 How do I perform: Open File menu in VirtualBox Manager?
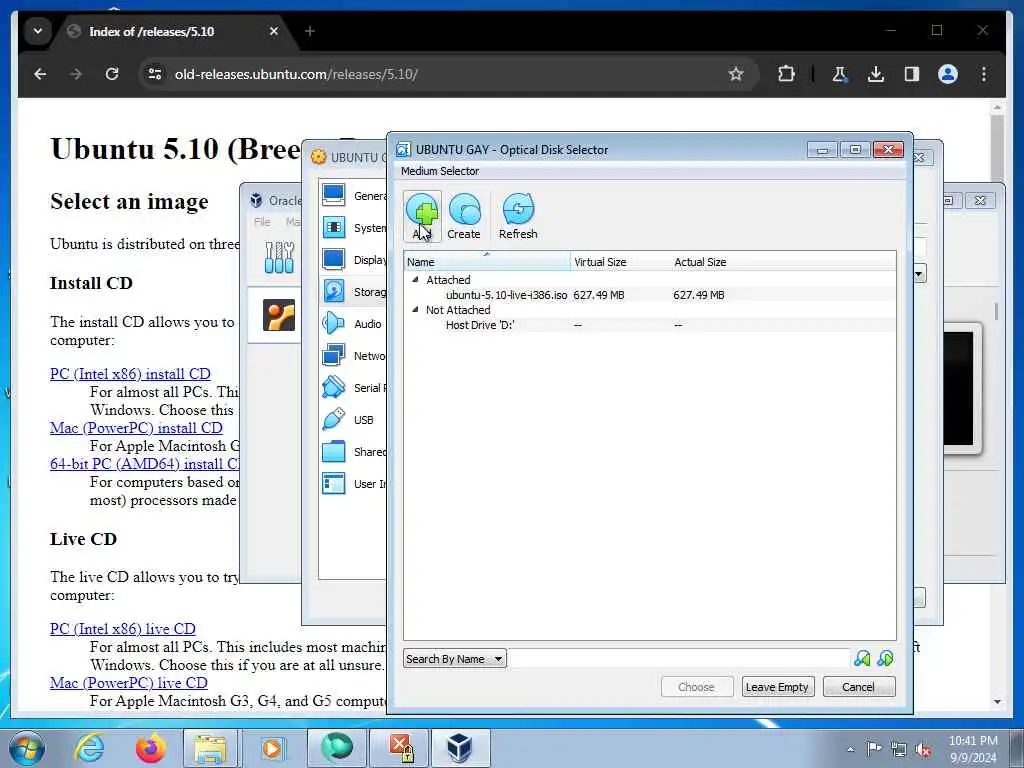coord(262,222)
